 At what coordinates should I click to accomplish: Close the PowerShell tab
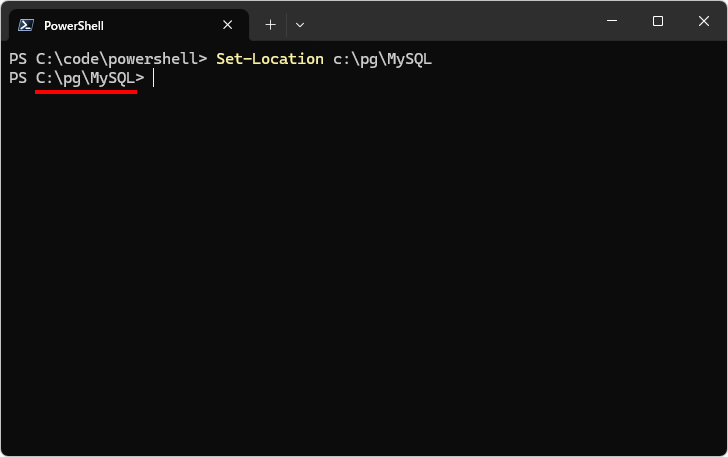[229, 25]
